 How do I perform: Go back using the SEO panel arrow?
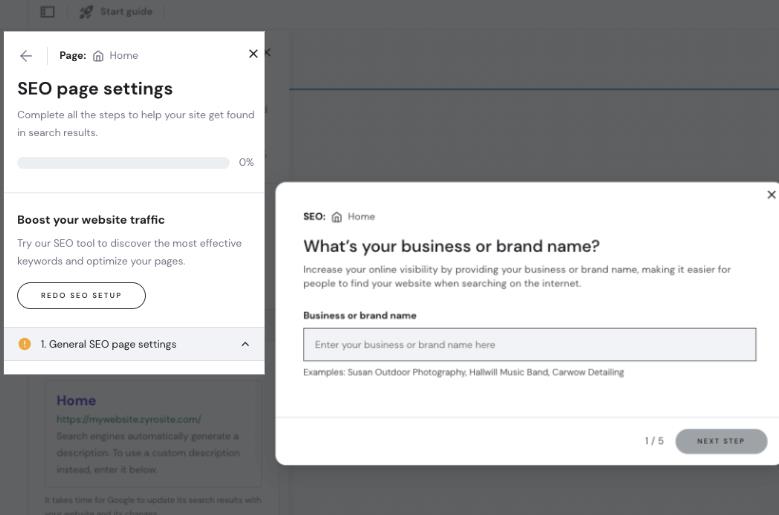(26, 56)
